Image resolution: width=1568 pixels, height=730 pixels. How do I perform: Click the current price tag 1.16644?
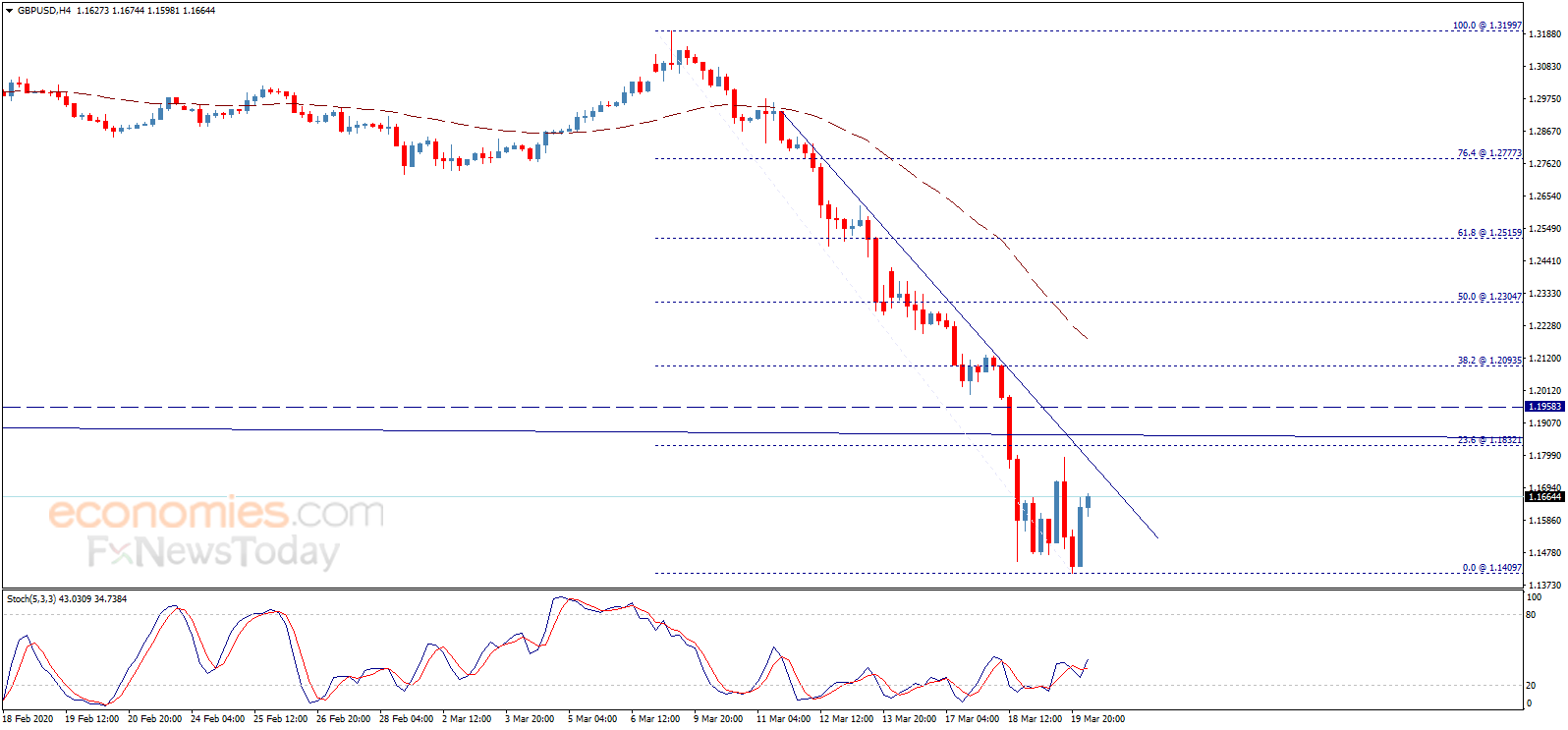[x=1544, y=497]
